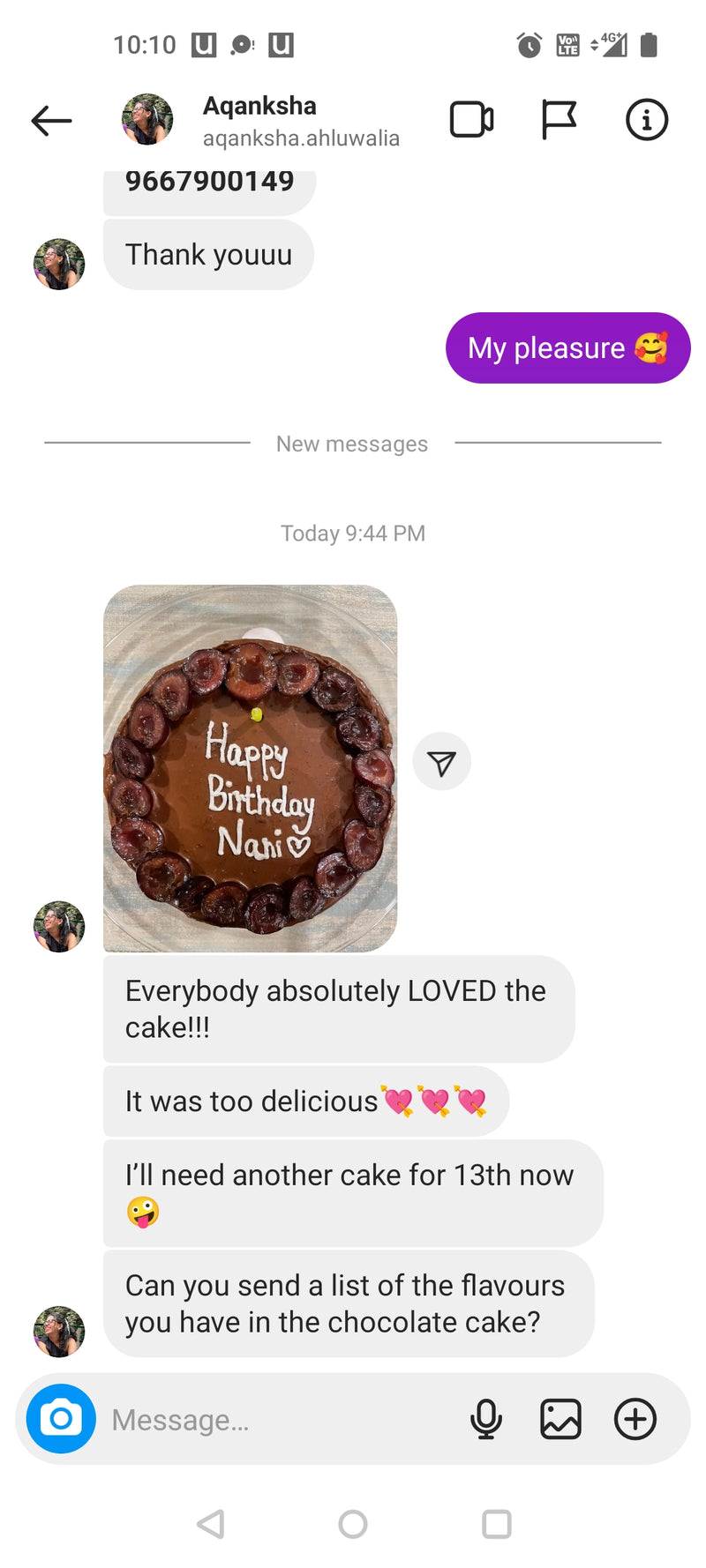
Task: Share the cake photo via arrow icon
Action: (442, 762)
